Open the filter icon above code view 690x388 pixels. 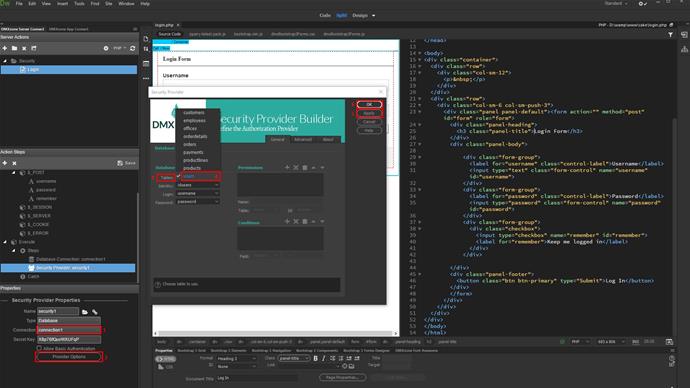pos(670,34)
